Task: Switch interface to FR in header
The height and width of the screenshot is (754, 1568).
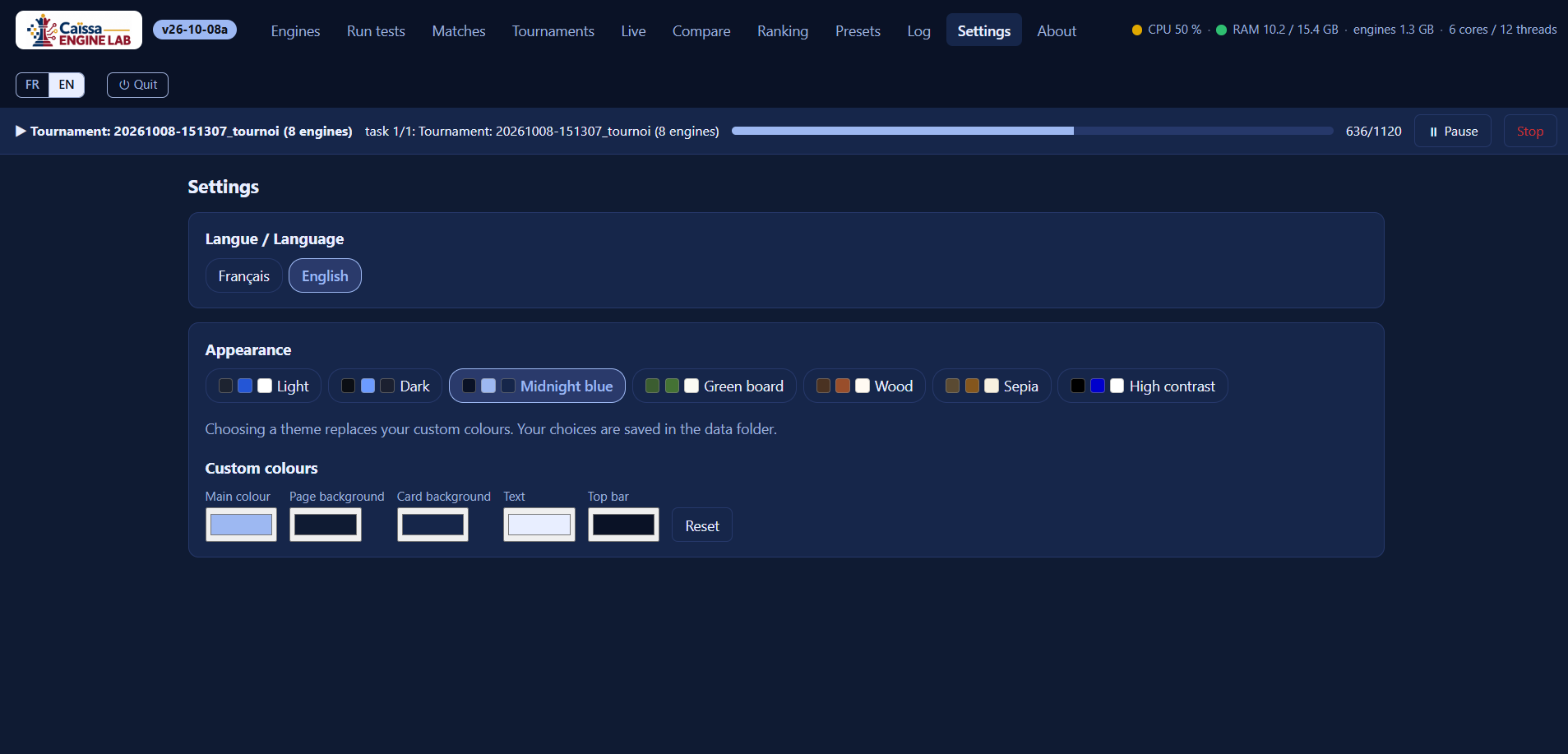Action: tap(32, 85)
